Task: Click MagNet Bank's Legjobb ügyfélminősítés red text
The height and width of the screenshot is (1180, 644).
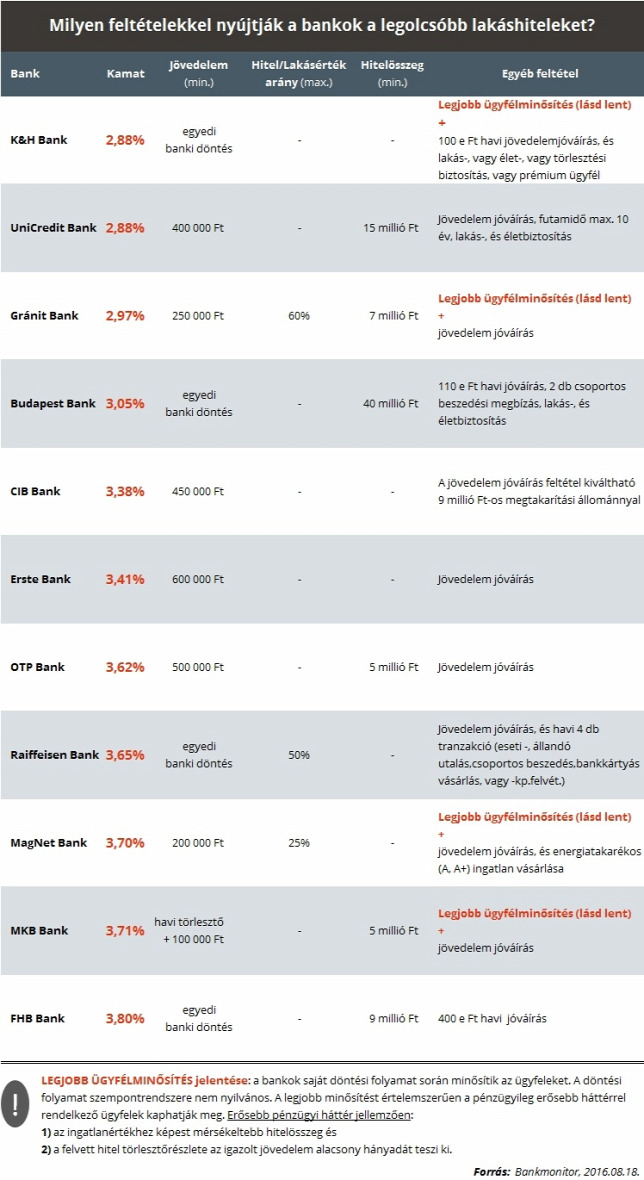Action: 534,817
